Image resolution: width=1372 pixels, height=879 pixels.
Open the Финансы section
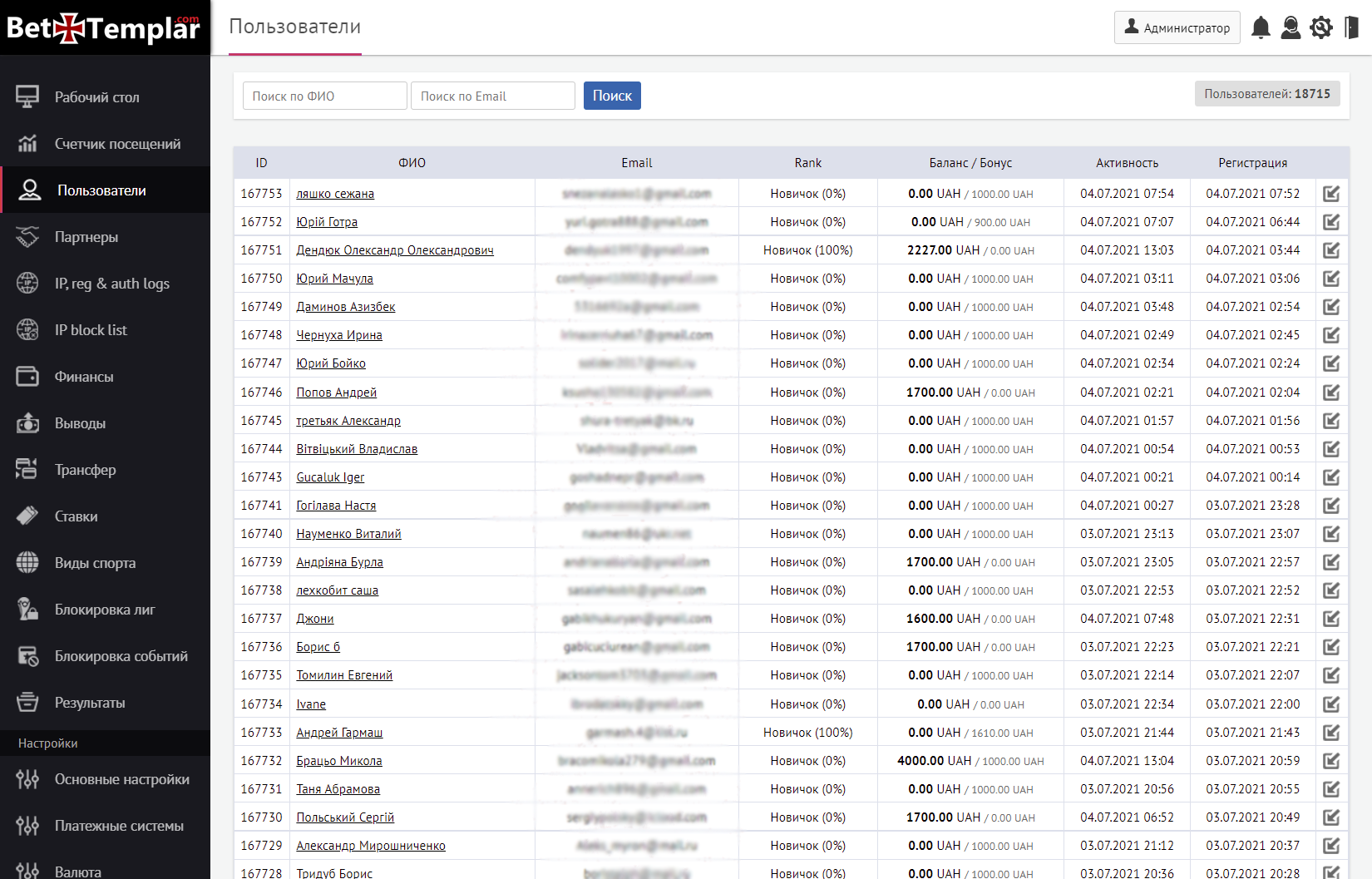click(x=84, y=377)
